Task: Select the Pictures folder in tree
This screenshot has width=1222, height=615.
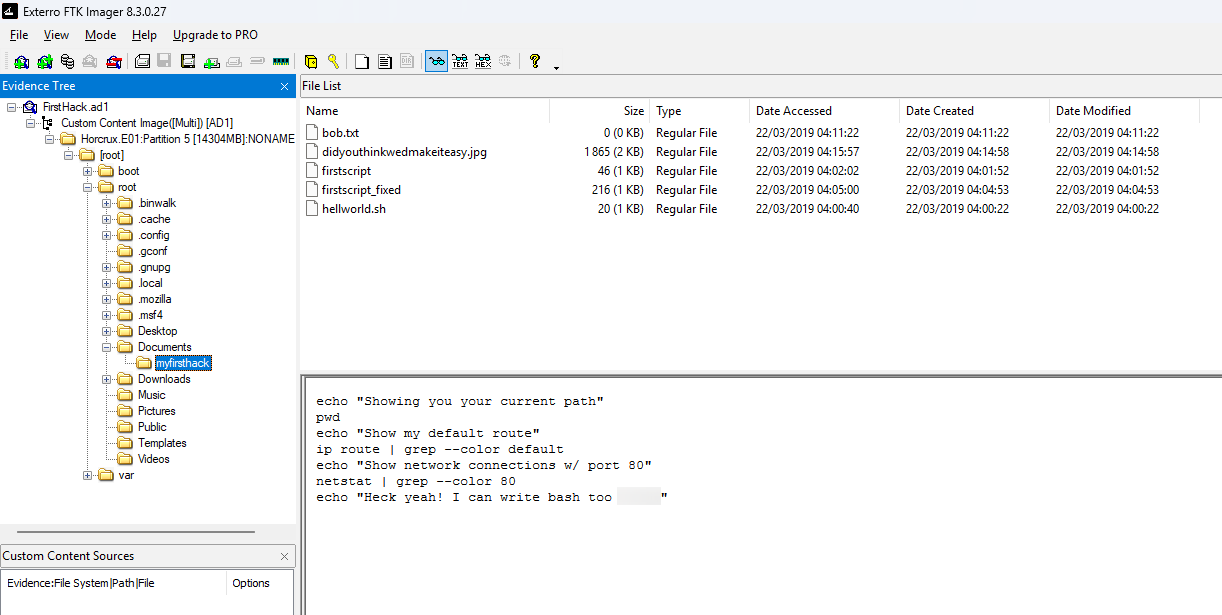Action: (156, 411)
